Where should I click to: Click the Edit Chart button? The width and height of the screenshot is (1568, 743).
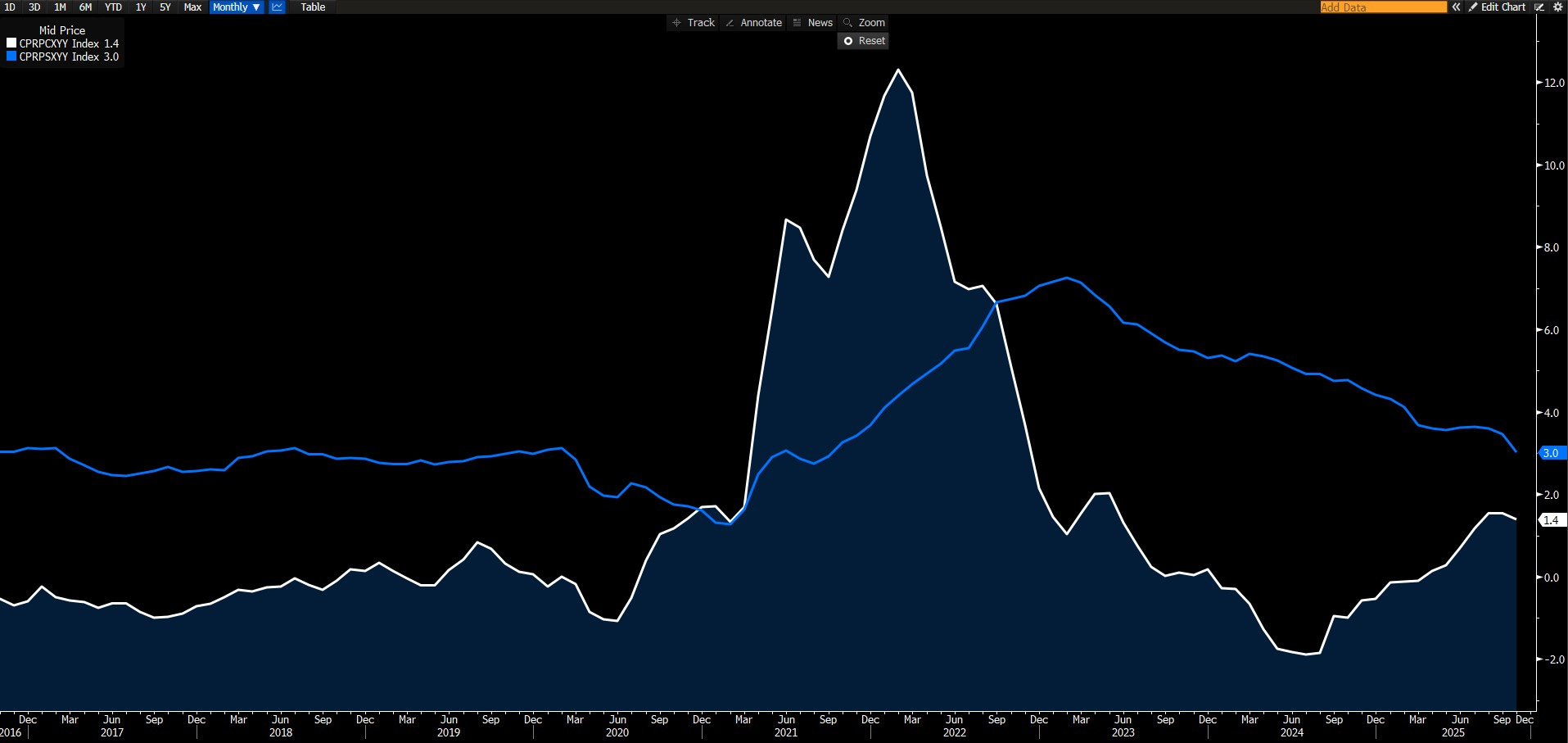pyautogui.click(x=1497, y=7)
